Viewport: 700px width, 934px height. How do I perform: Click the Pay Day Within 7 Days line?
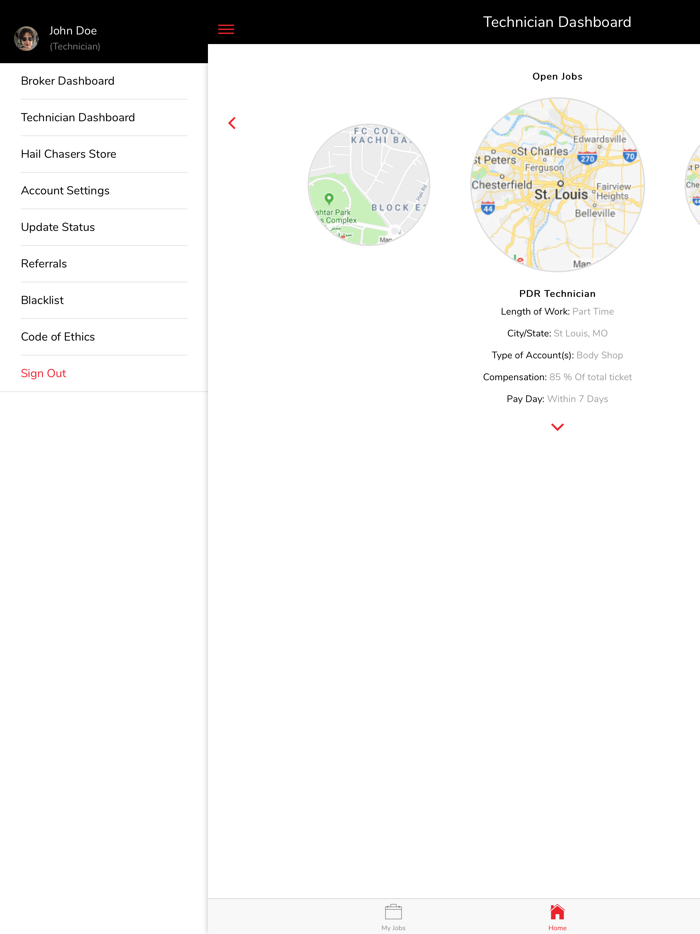(557, 399)
